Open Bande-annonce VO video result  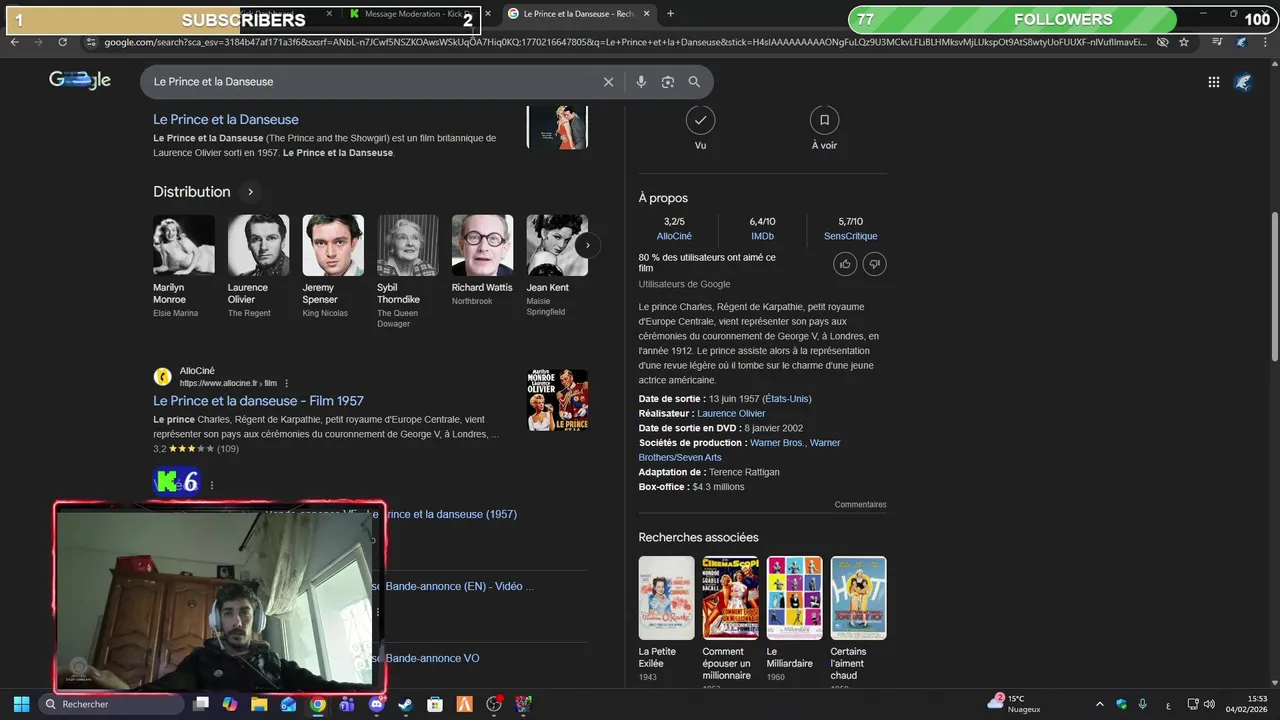(432, 658)
